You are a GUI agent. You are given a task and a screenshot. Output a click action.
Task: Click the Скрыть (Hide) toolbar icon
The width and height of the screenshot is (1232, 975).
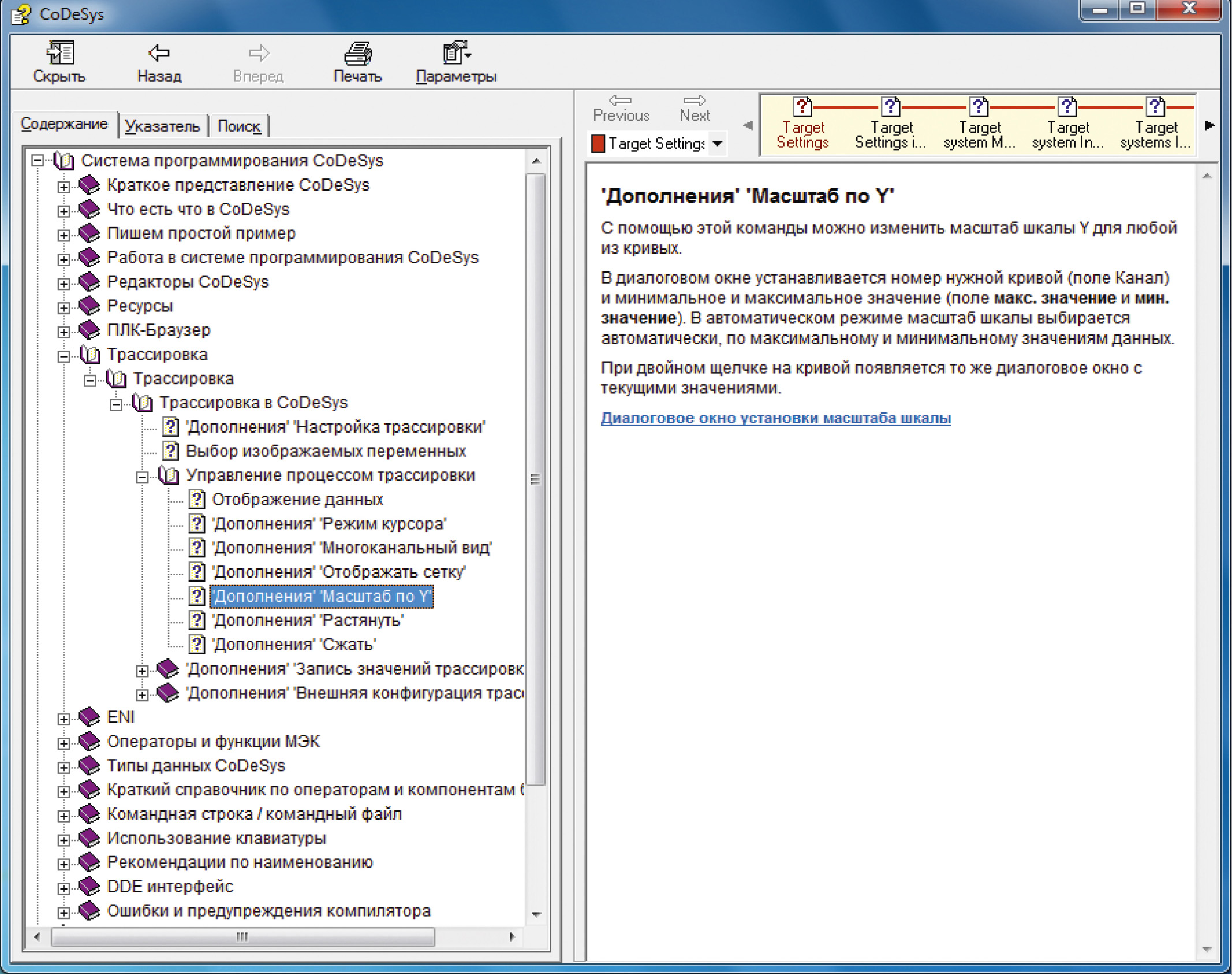[60, 53]
